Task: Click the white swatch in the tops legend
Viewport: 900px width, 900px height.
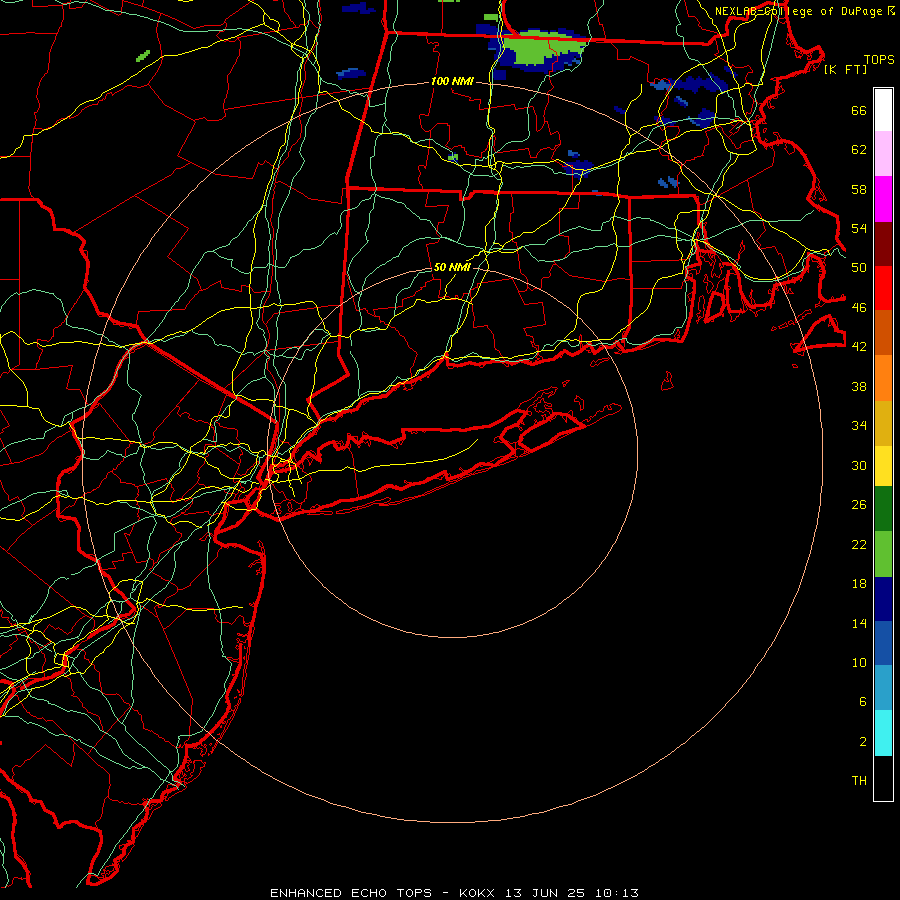Action: coord(883,110)
